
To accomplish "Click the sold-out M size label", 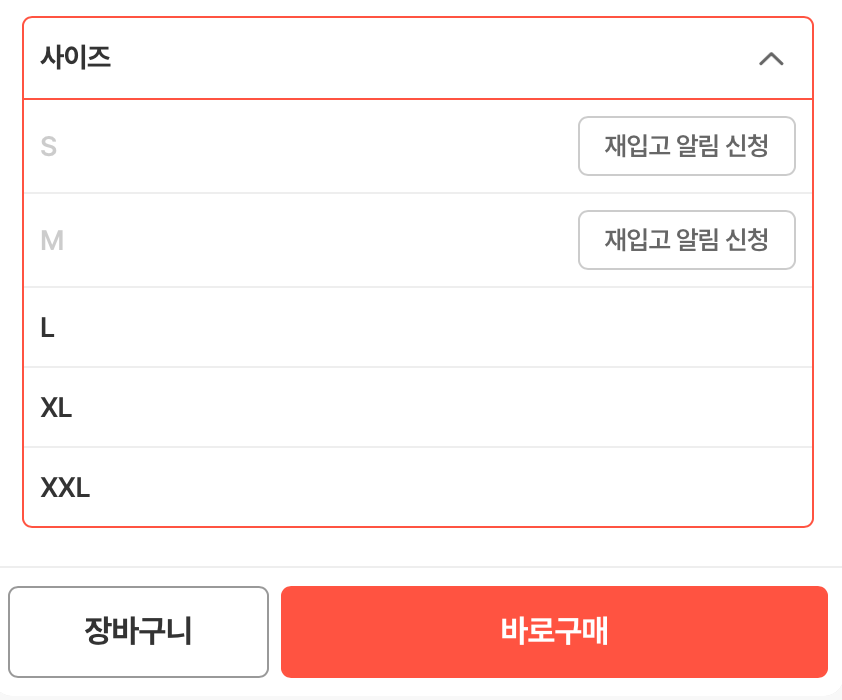I will click(52, 241).
